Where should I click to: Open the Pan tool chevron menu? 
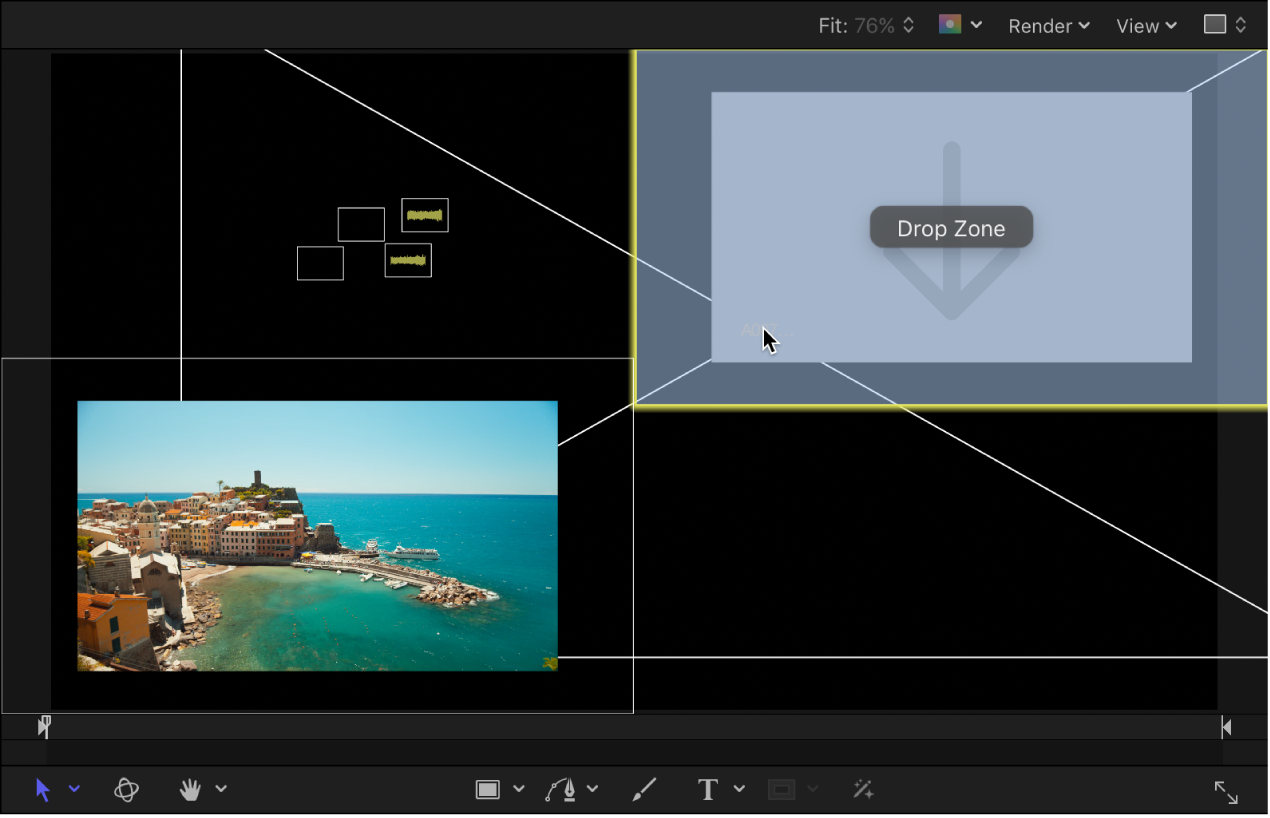click(x=221, y=789)
